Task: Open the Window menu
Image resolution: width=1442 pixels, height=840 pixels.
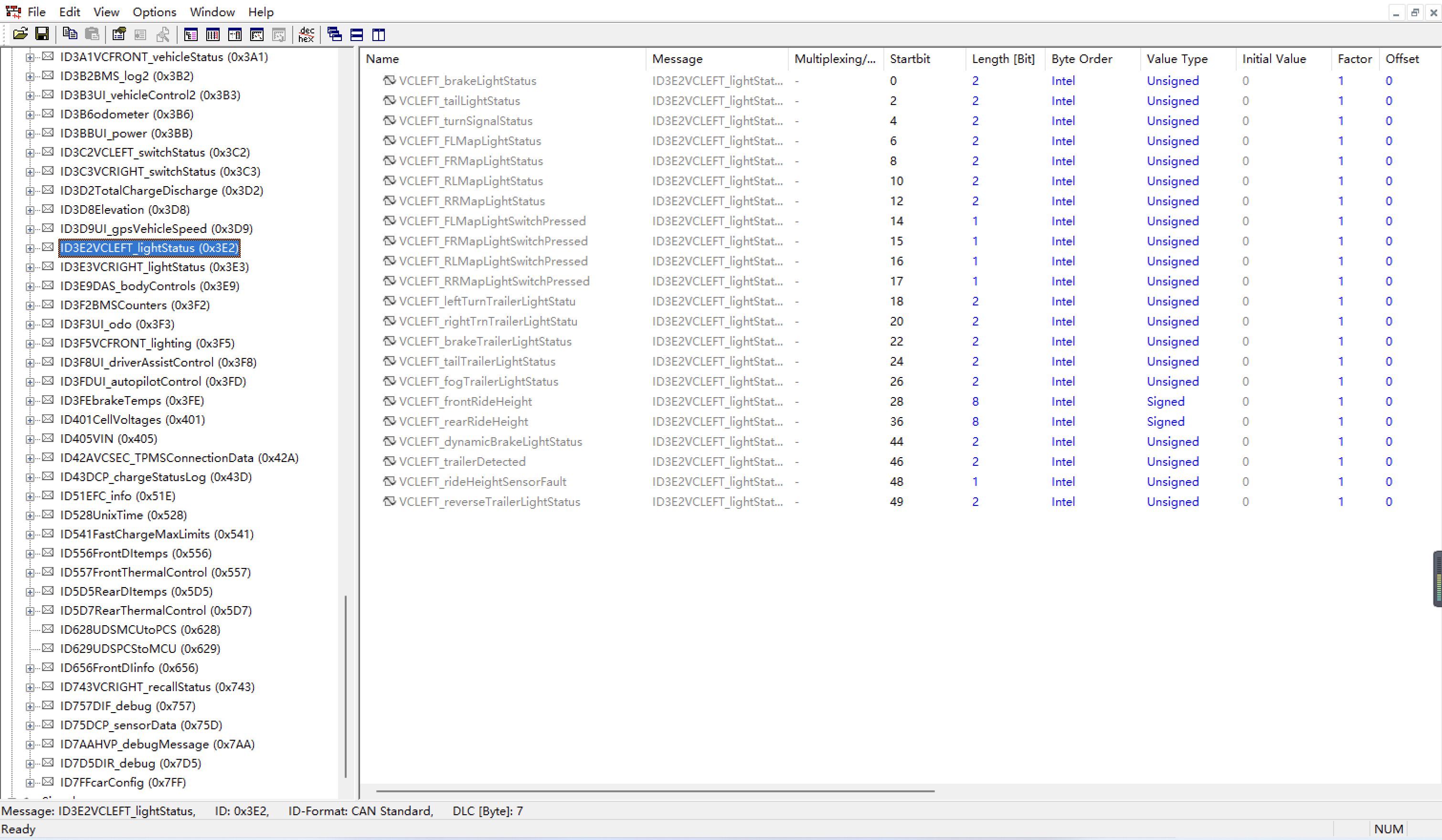Action: pos(212,12)
